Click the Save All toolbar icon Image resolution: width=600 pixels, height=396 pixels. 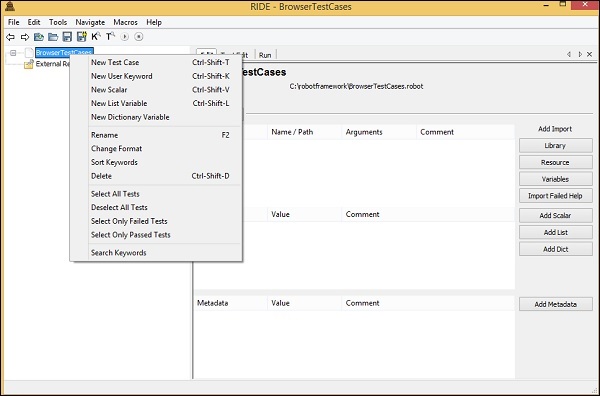(82, 37)
